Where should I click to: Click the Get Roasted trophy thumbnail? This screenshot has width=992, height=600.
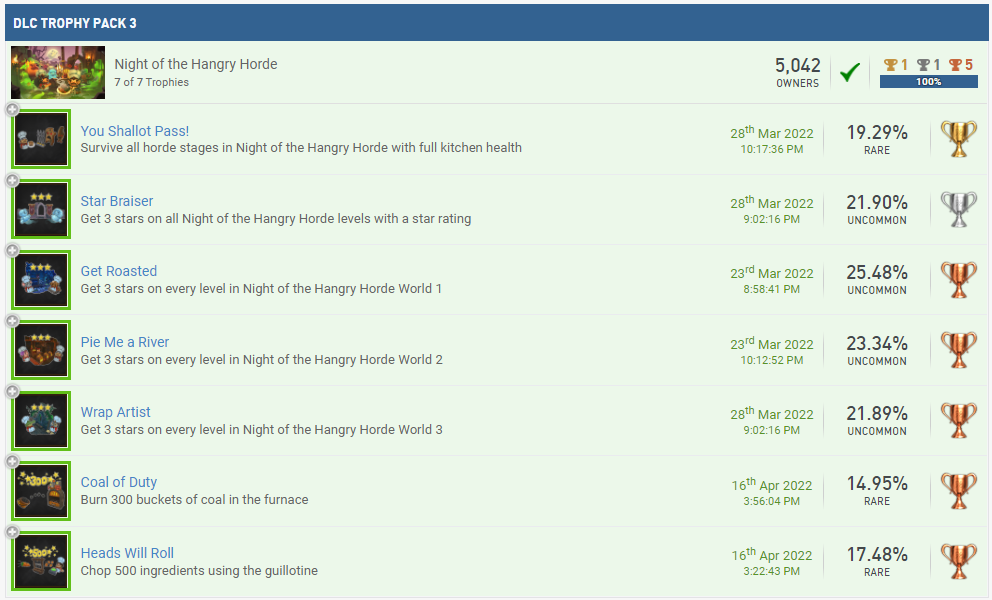(41, 280)
